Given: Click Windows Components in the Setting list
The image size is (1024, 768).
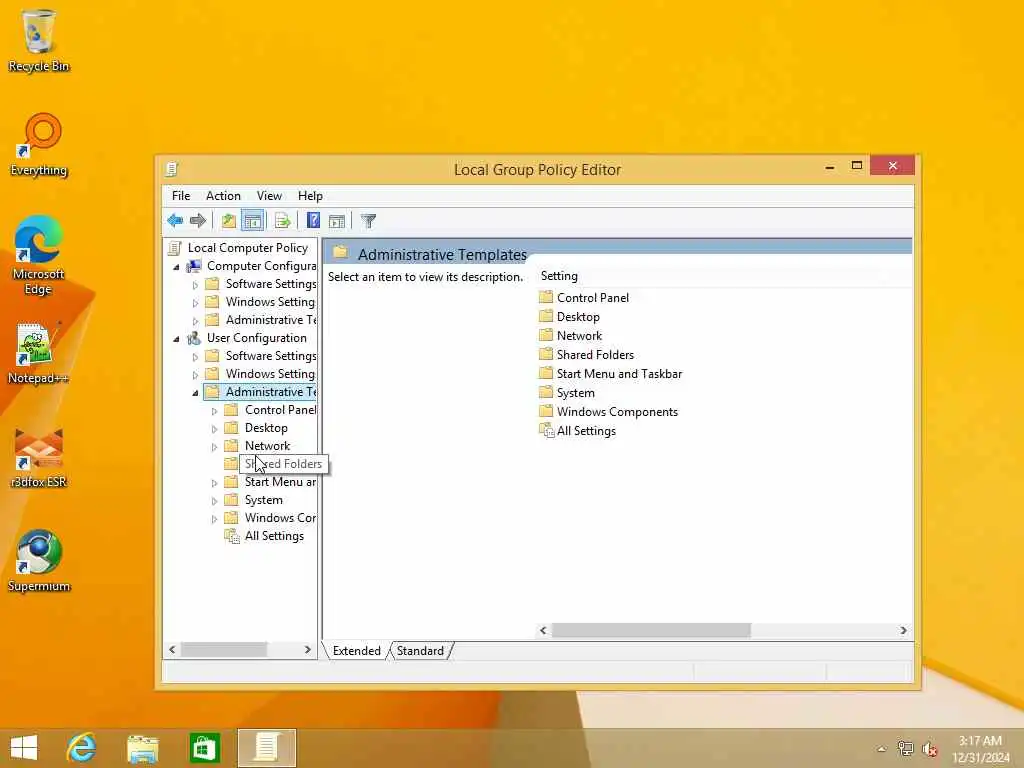Looking at the screenshot, I should (617, 411).
